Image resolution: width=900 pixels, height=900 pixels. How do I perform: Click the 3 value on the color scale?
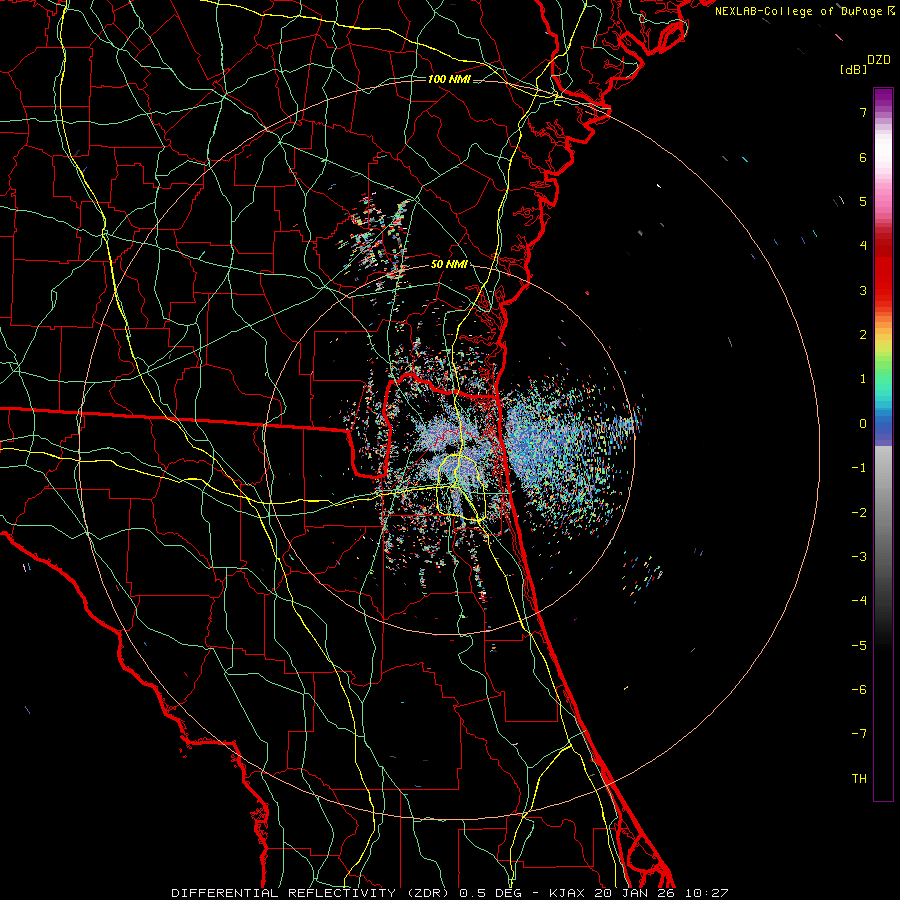pos(863,290)
